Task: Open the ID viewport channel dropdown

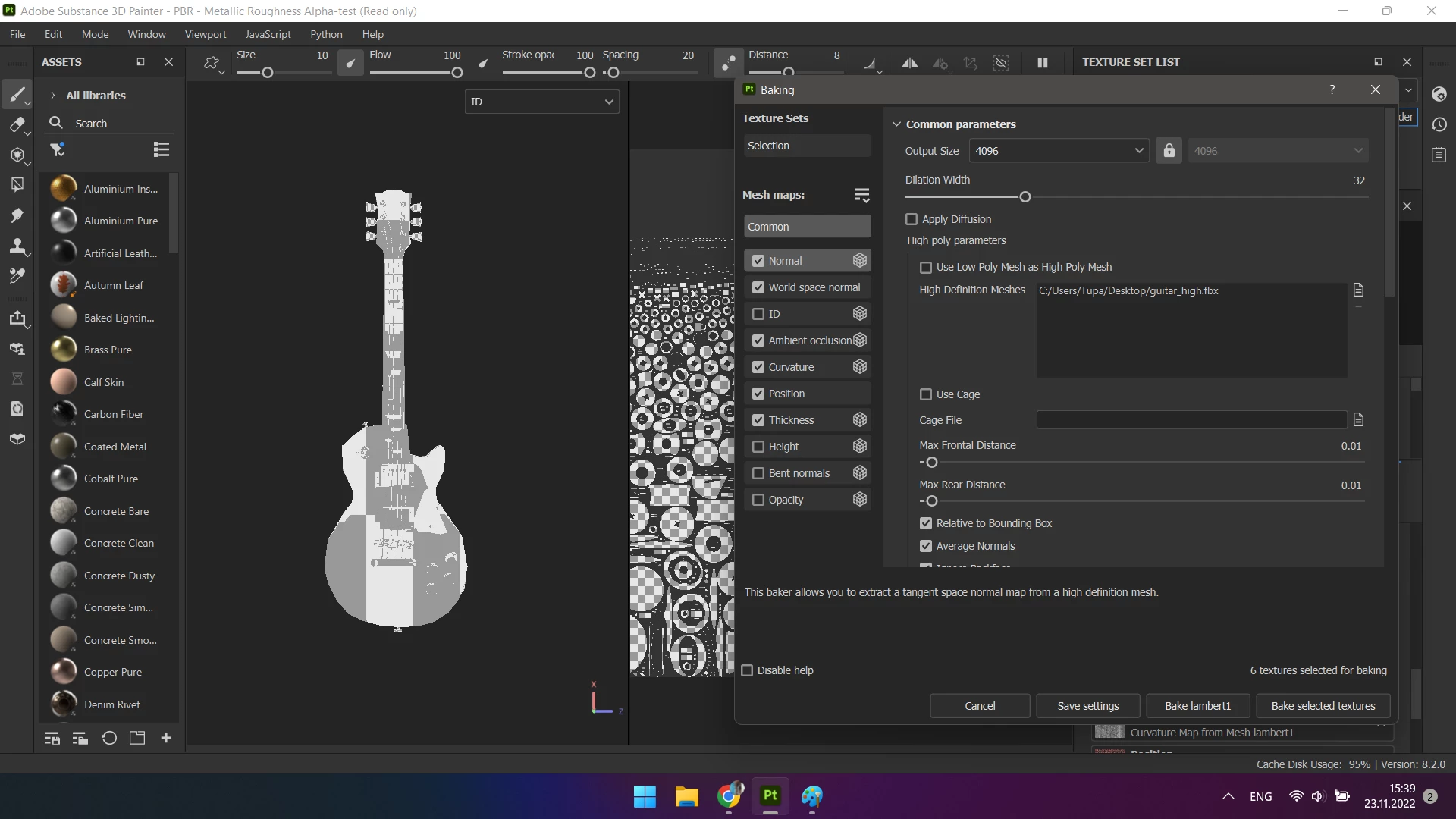Action: (541, 102)
